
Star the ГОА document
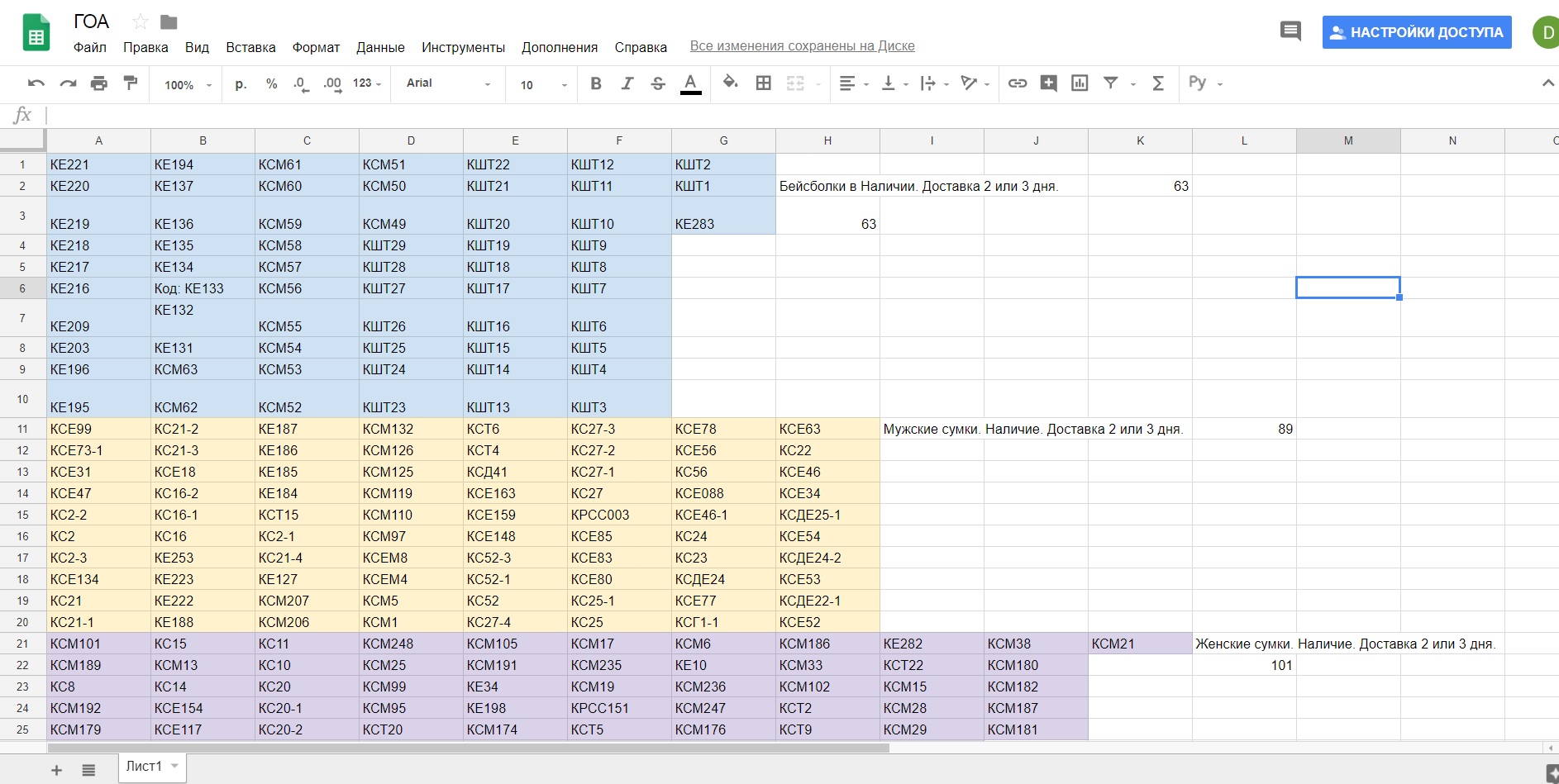tap(141, 21)
